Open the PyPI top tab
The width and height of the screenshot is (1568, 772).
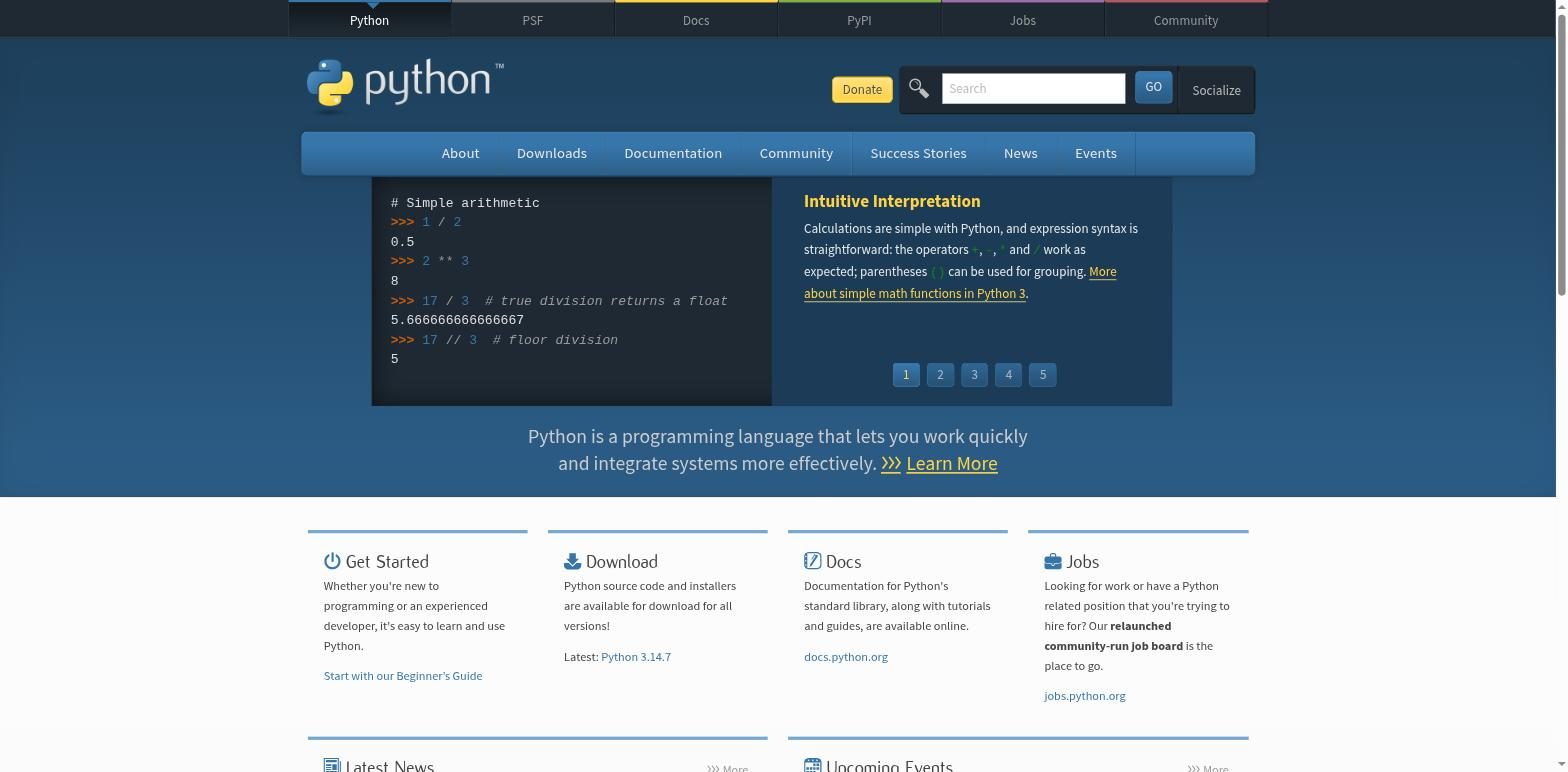[859, 20]
